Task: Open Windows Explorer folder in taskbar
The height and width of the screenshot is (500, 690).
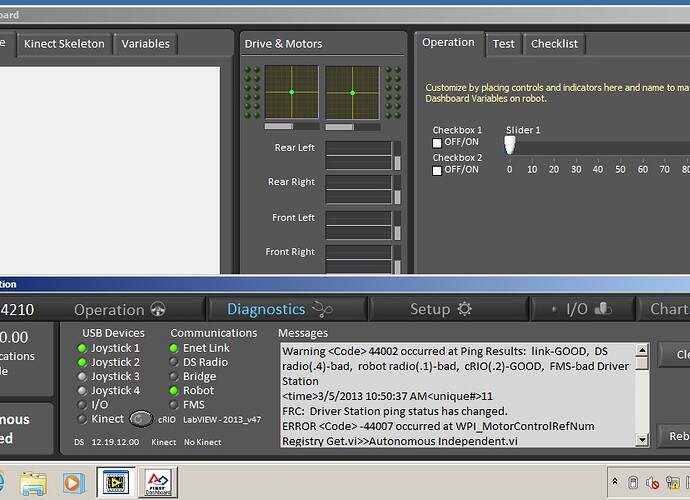Action: click(33, 483)
